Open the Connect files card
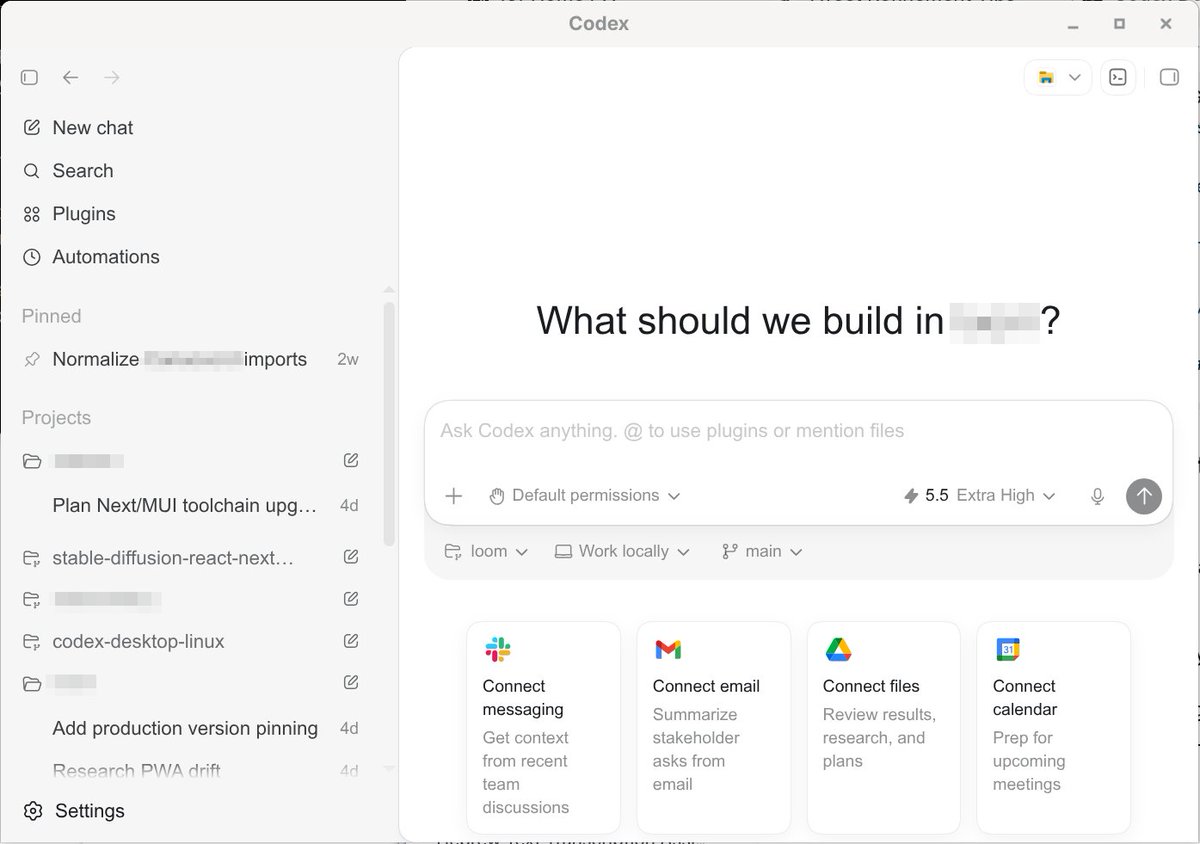The image size is (1200, 844). 883,728
